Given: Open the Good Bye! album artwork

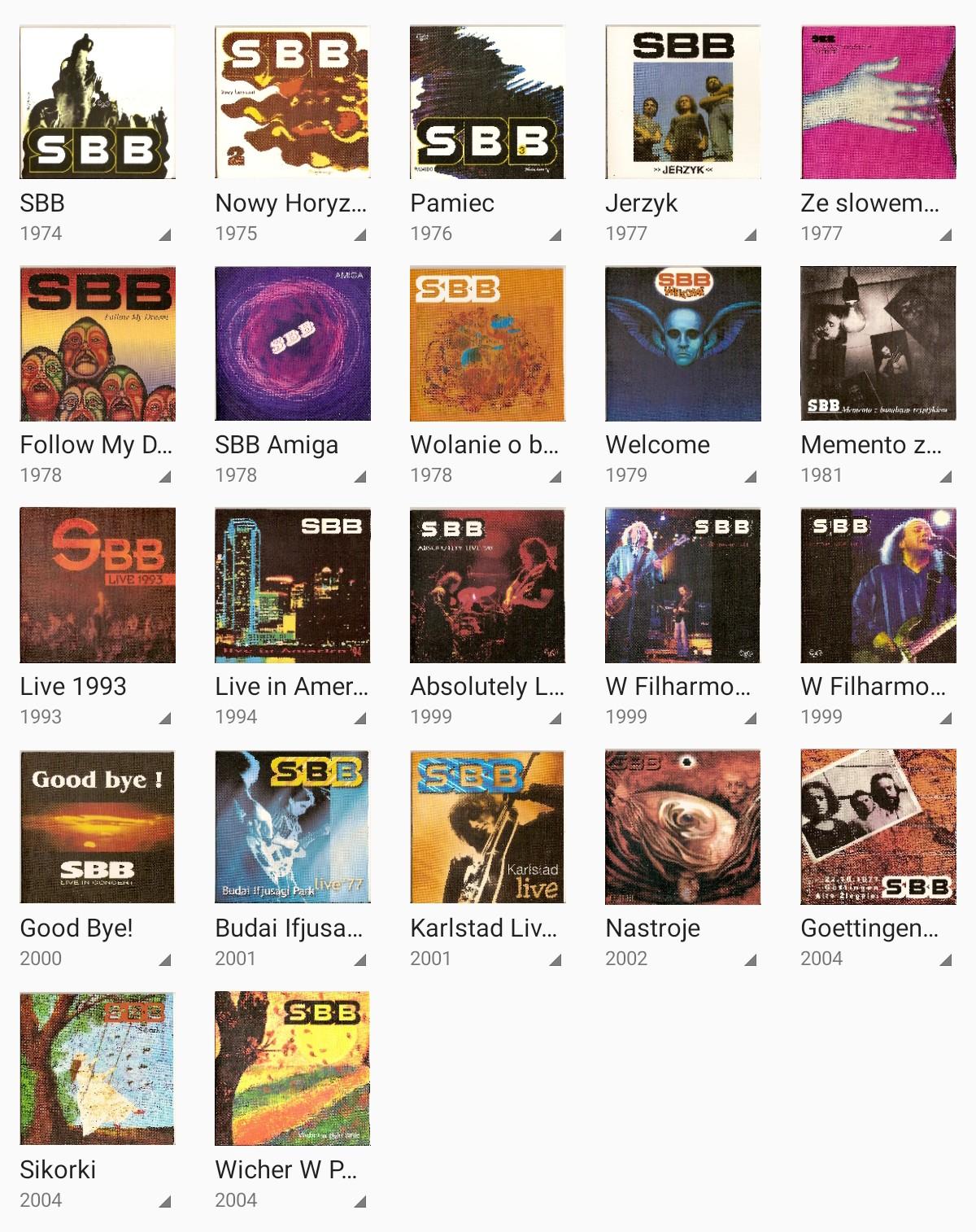Looking at the screenshot, I should (x=98, y=827).
